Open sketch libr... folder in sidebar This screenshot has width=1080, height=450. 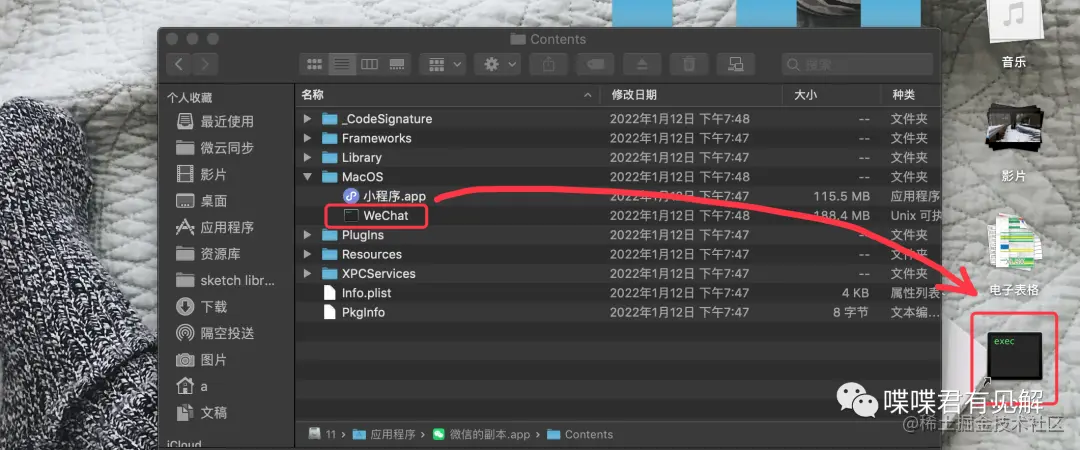pyautogui.click(x=226, y=280)
